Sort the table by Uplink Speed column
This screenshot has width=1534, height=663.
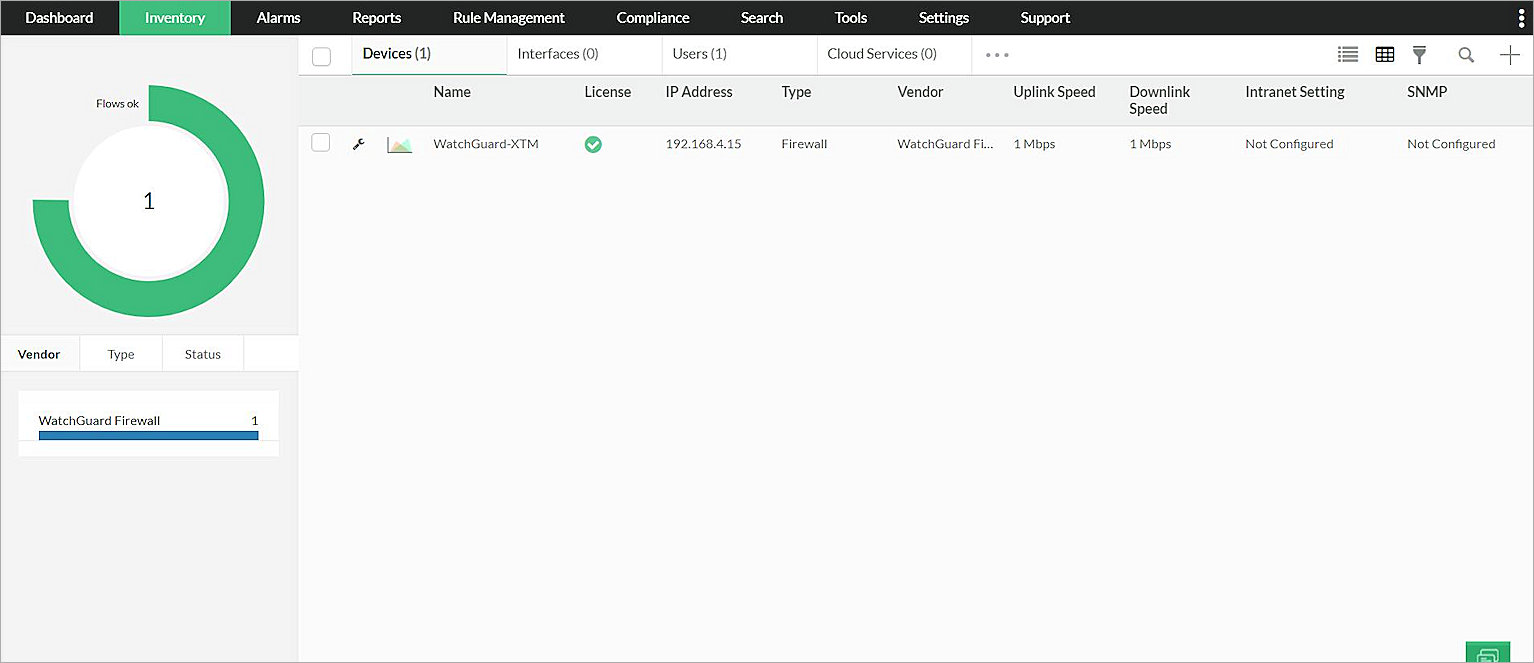click(x=1054, y=92)
